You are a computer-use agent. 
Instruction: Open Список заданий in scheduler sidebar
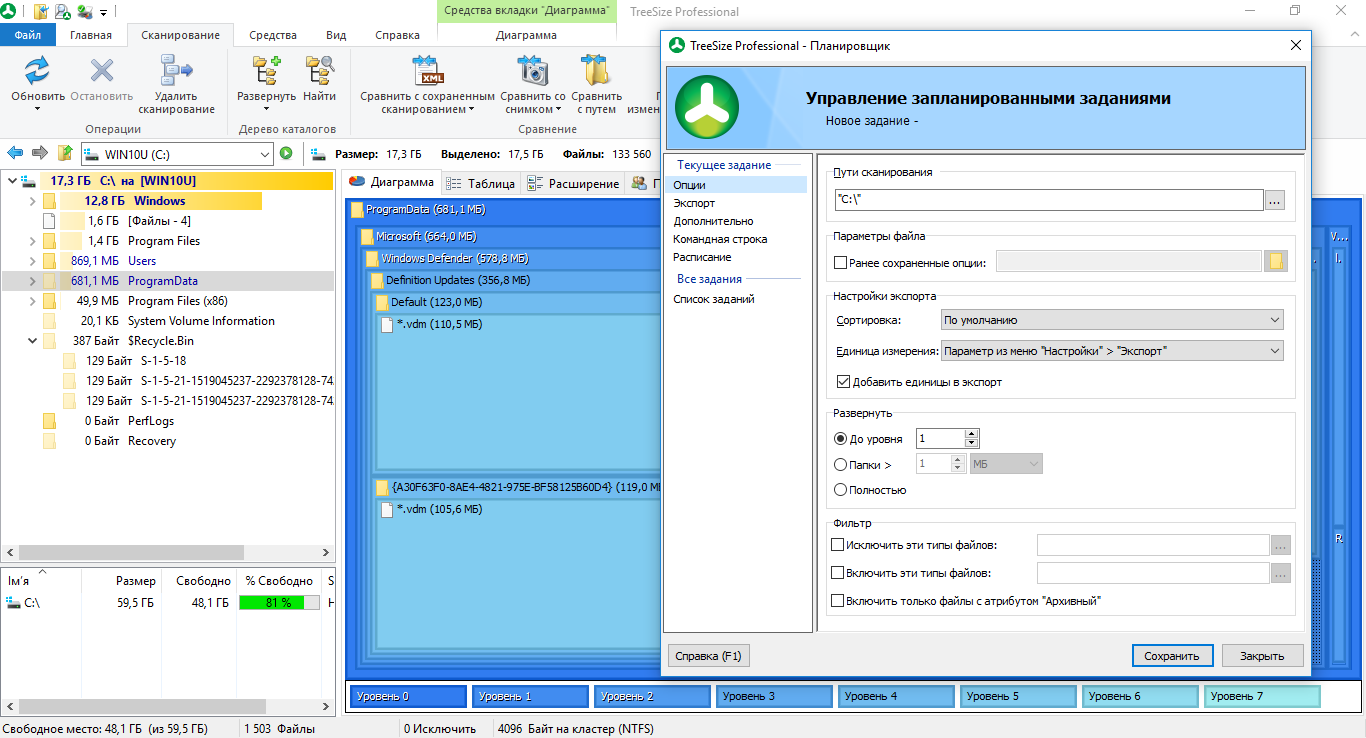click(x=714, y=299)
